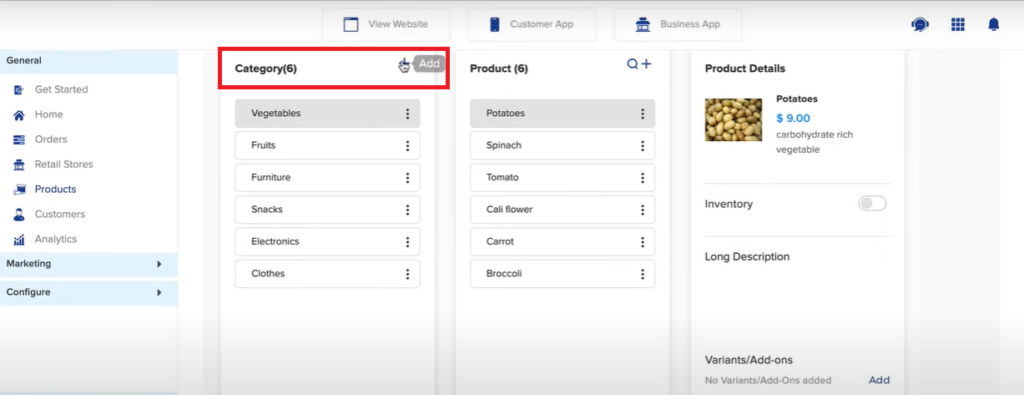Open Customers page in sidebar
This screenshot has width=1024, height=395.
pyautogui.click(x=60, y=214)
